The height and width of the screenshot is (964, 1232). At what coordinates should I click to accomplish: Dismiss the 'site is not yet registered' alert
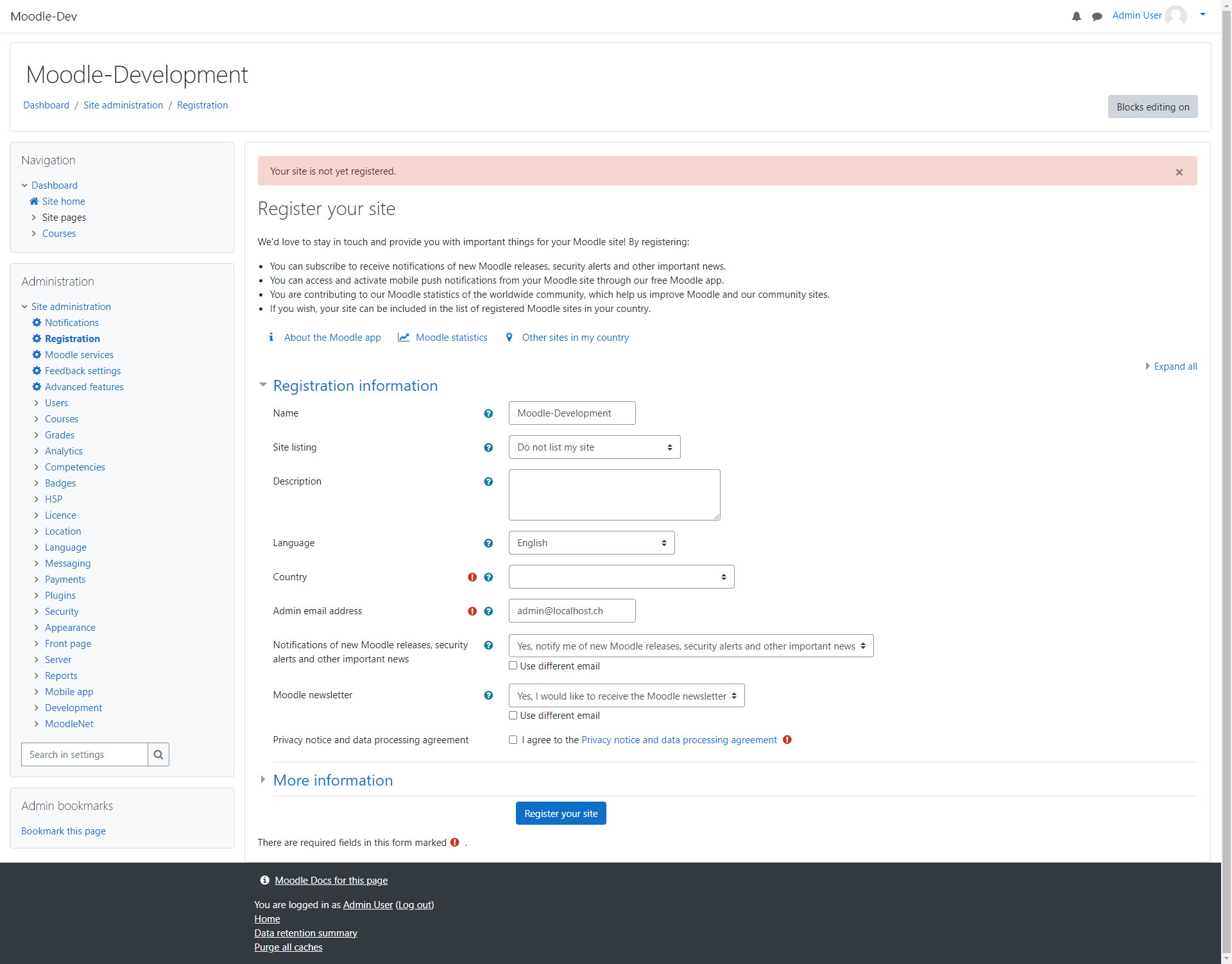[1179, 172]
